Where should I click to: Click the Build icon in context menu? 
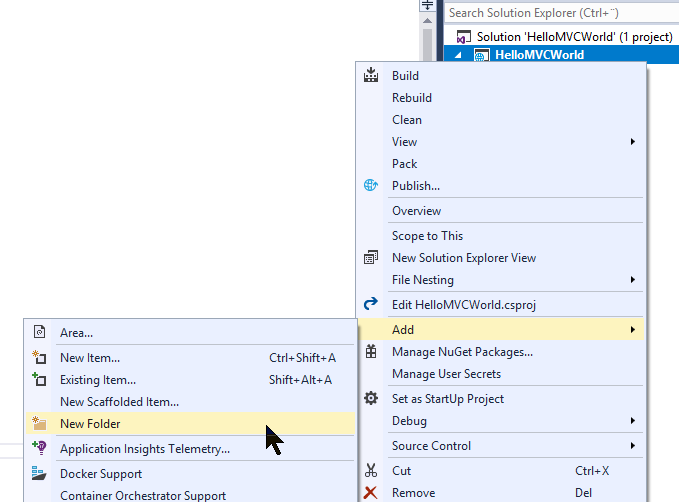371,75
